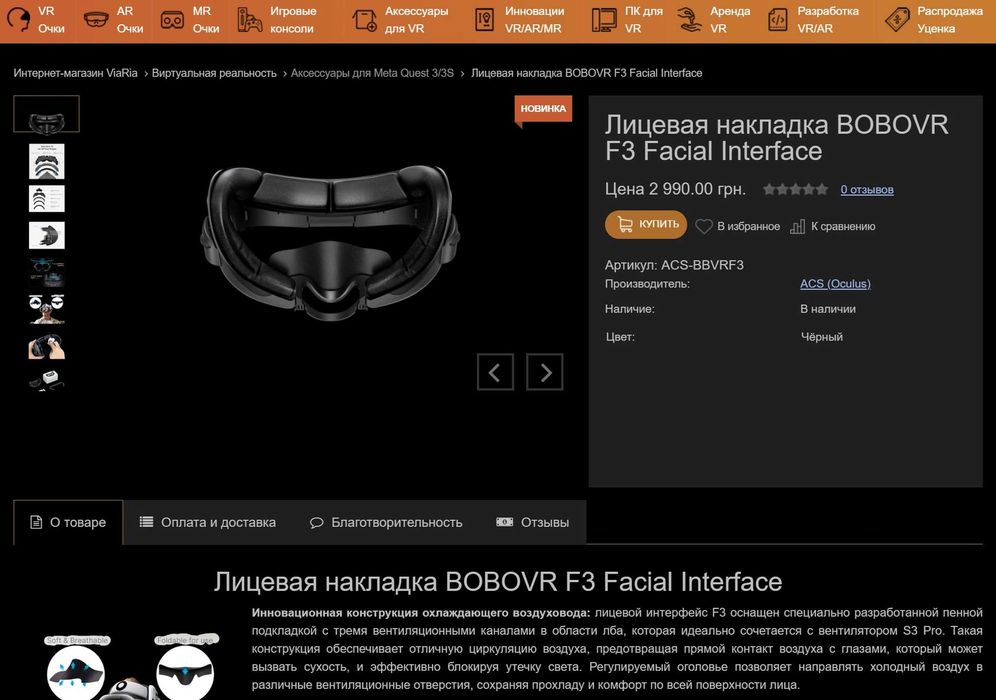The height and width of the screenshot is (700, 996).
Task: Select fourth thumbnail showing side view
Action: coord(46,236)
